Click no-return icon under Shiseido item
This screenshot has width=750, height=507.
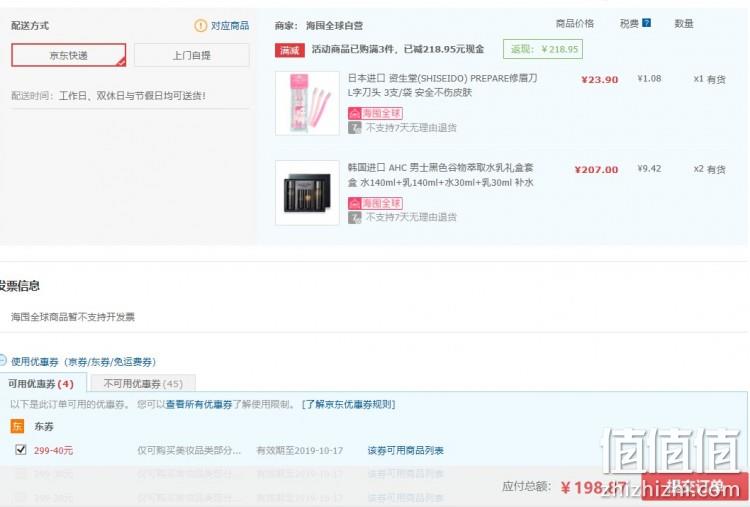(x=354, y=128)
